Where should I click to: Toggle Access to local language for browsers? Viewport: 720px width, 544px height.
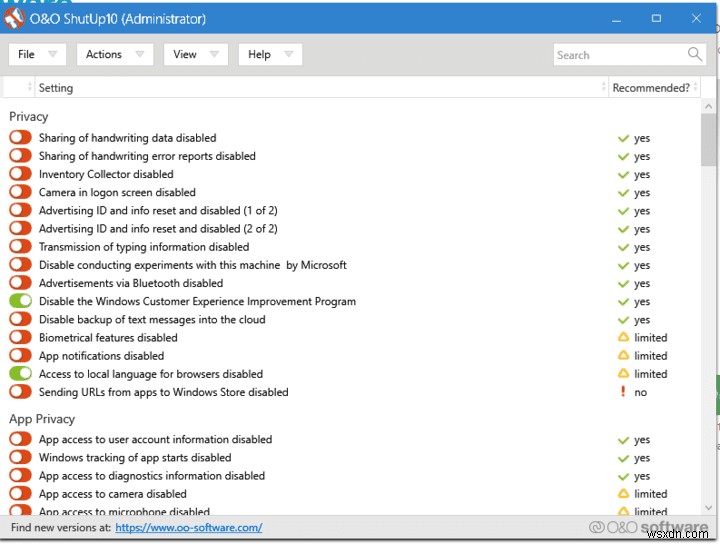(20, 374)
